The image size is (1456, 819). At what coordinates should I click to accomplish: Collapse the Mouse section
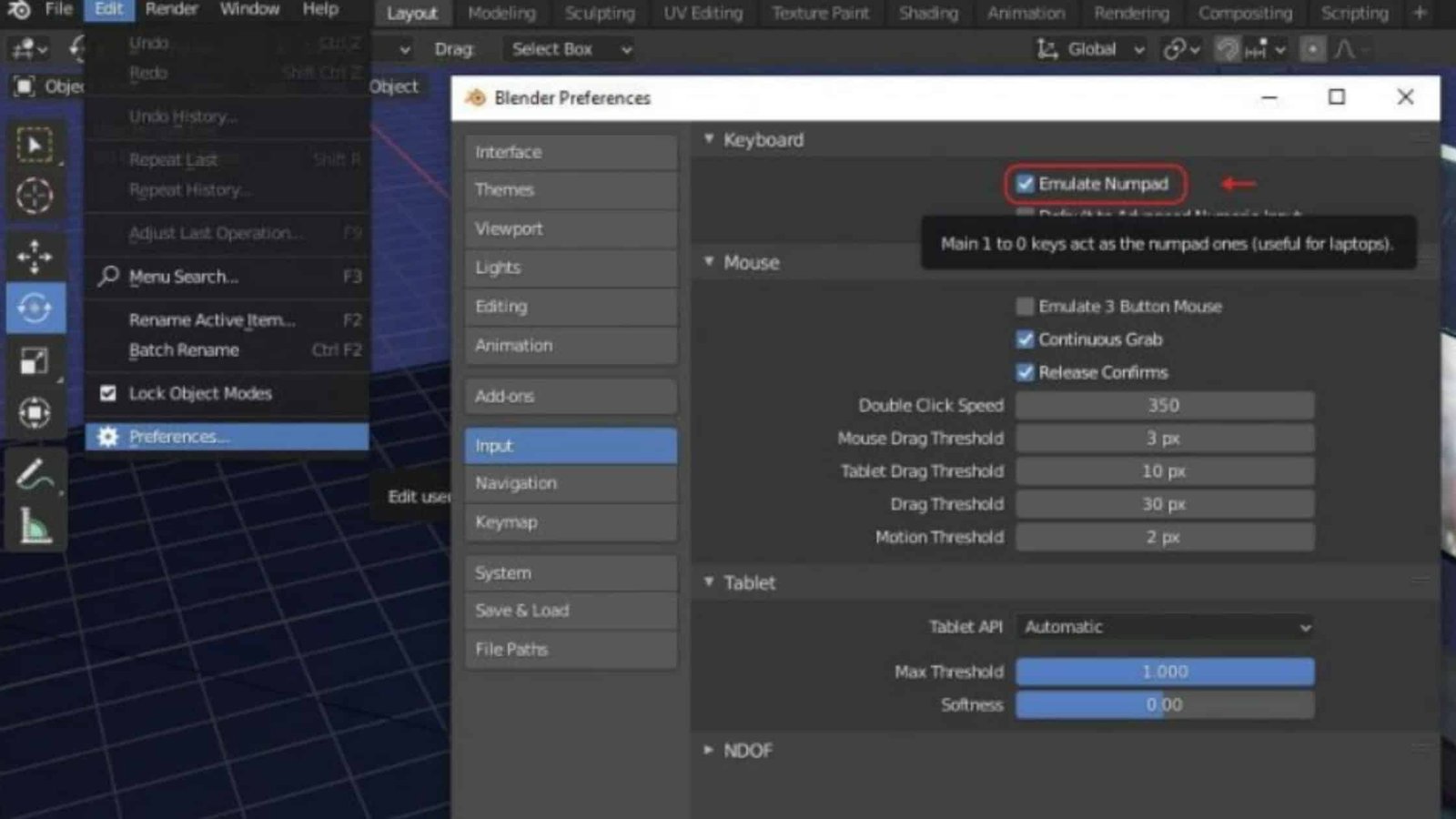710,262
